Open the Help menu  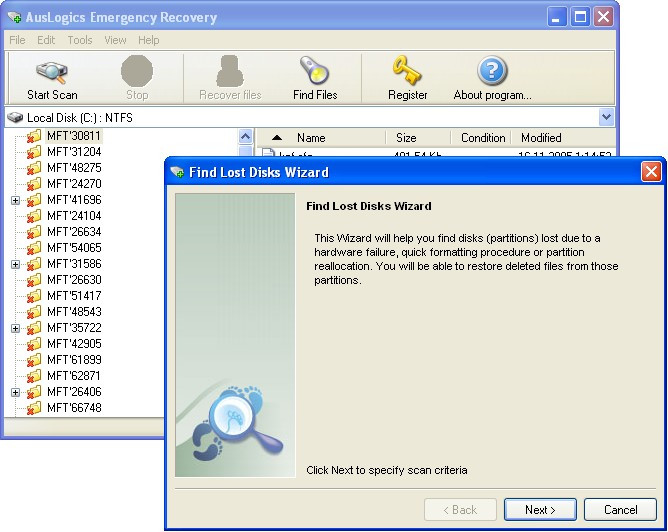149,40
